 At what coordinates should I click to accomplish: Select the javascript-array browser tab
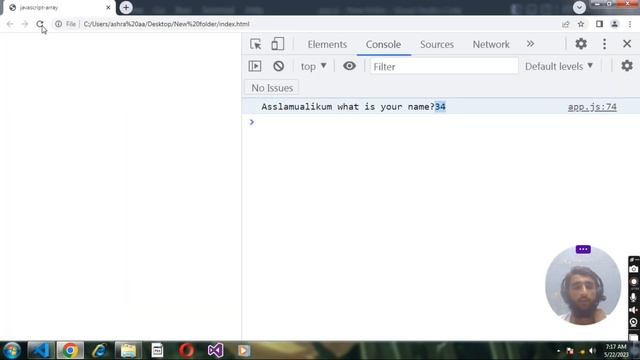coord(58,8)
